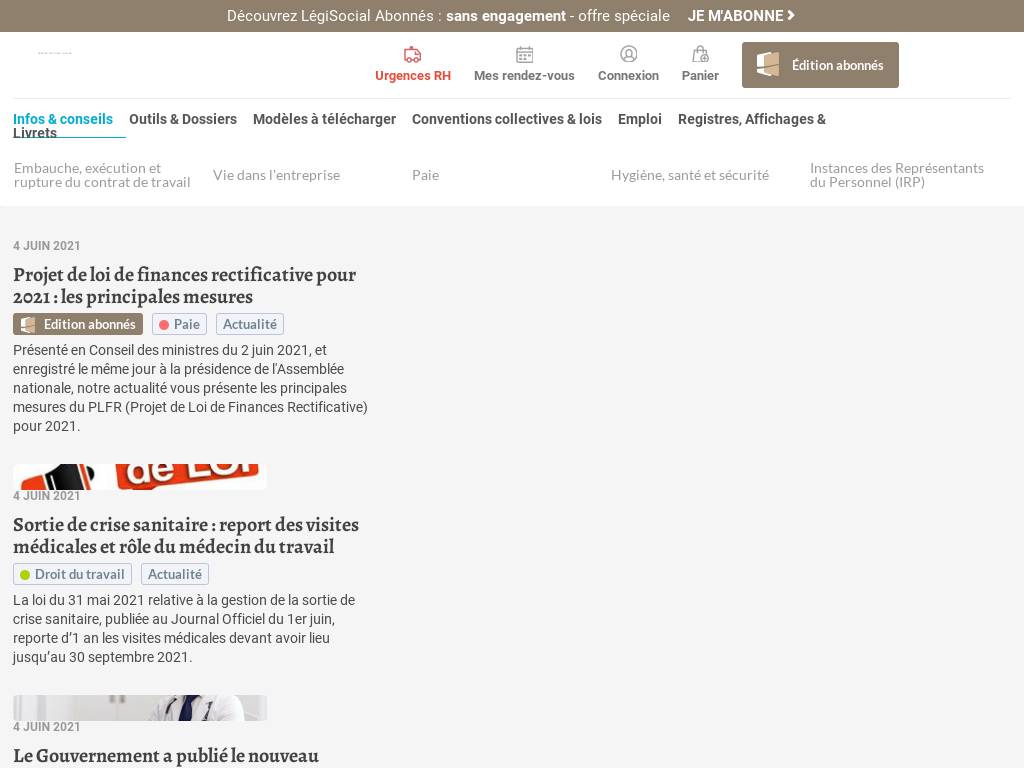
Task: Open the Outils & Dossiers menu
Action: click(x=183, y=119)
